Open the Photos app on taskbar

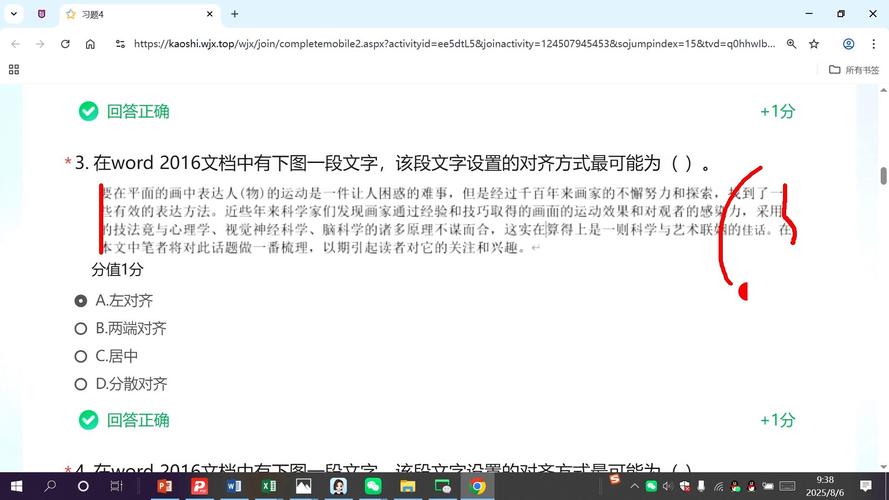pyautogui.click(x=303, y=486)
